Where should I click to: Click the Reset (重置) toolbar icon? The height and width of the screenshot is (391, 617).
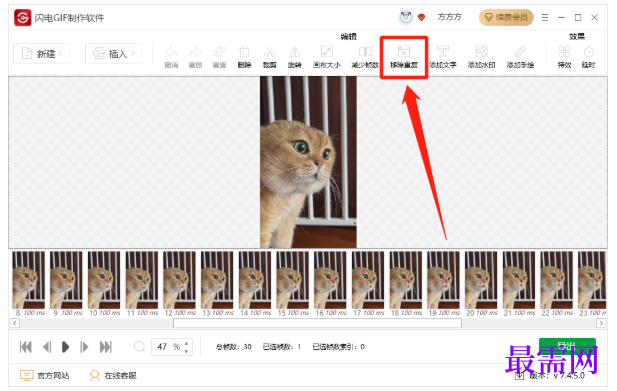[x=219, y=52]
